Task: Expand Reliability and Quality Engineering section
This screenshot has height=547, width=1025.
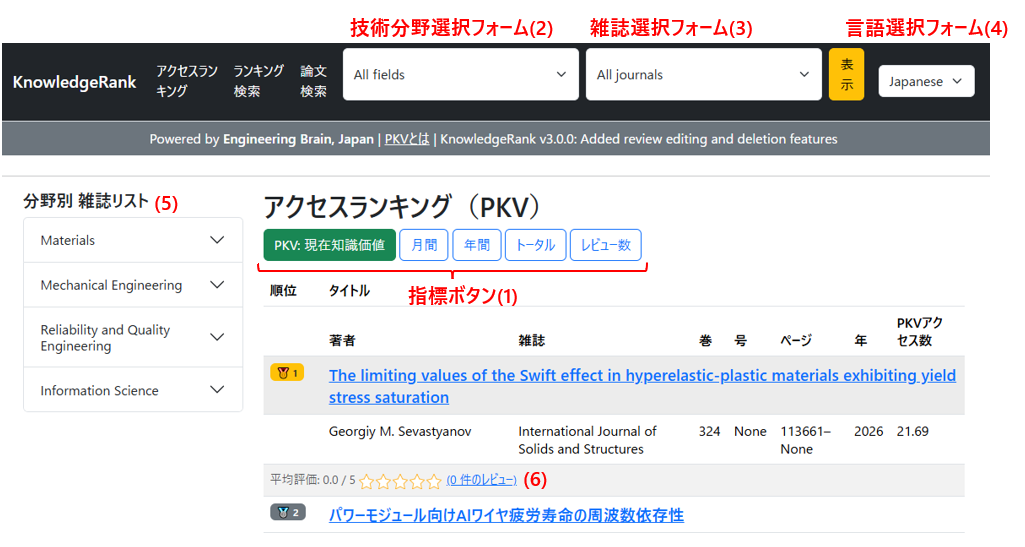Action: click(x=133, y=338)
